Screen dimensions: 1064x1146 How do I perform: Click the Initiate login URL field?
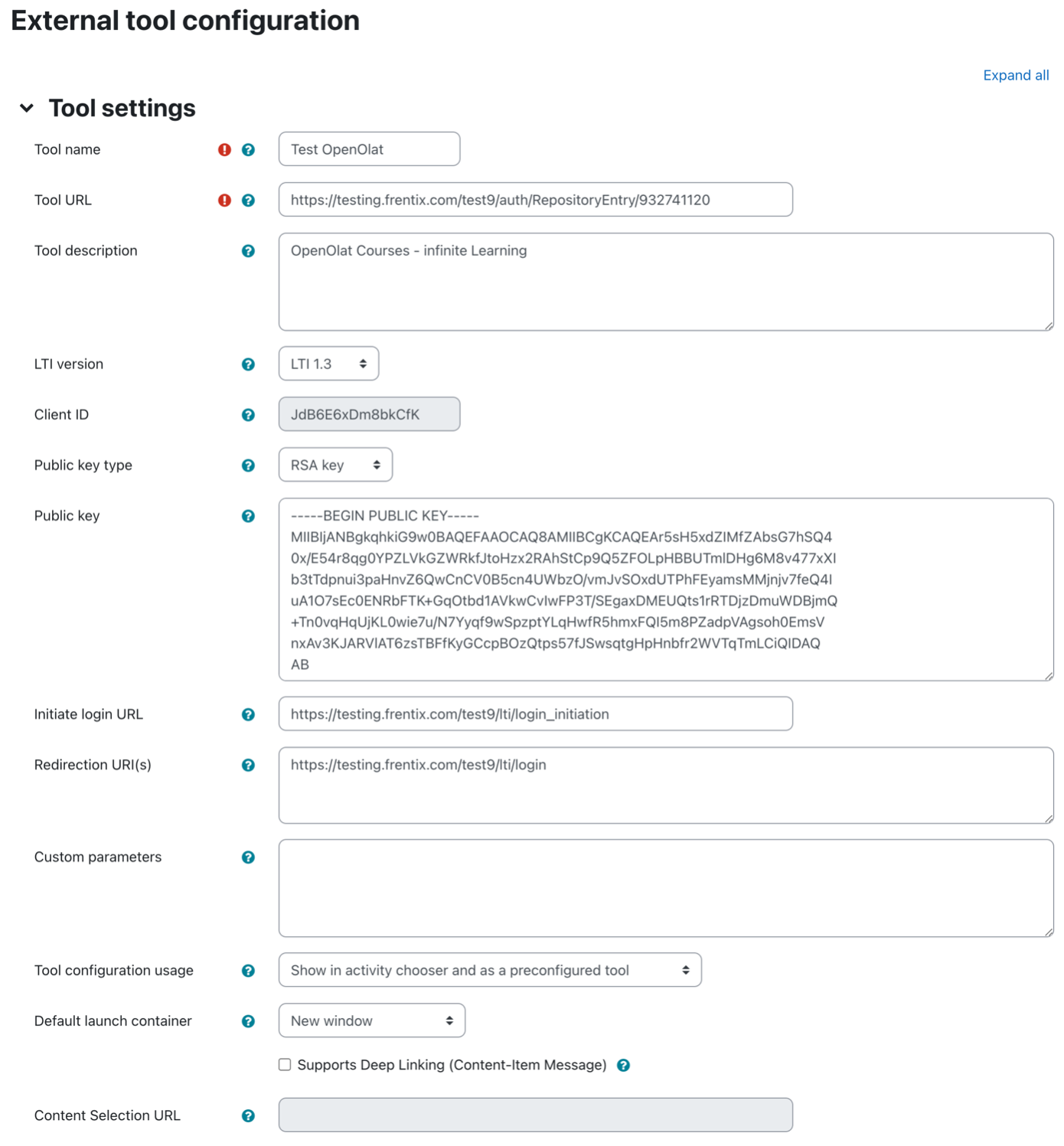tap(536, 713)
